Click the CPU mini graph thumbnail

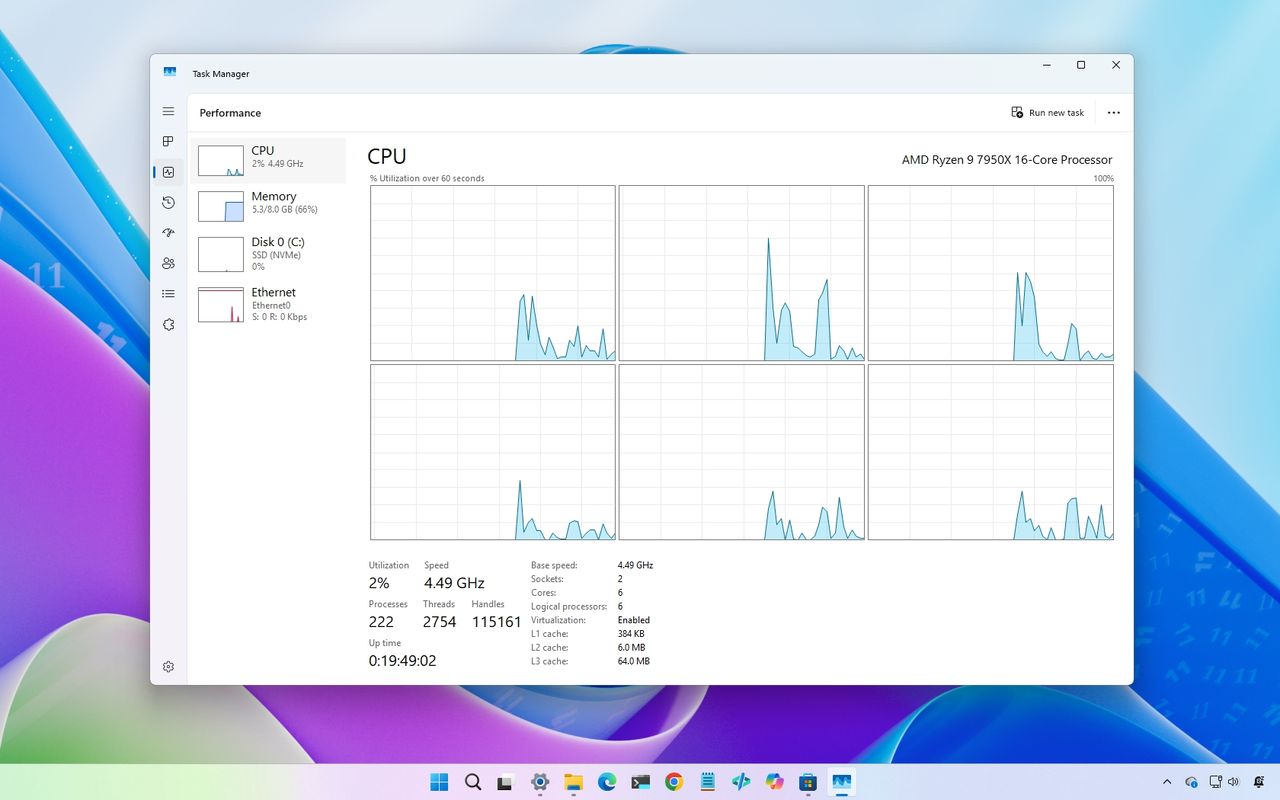221,161
